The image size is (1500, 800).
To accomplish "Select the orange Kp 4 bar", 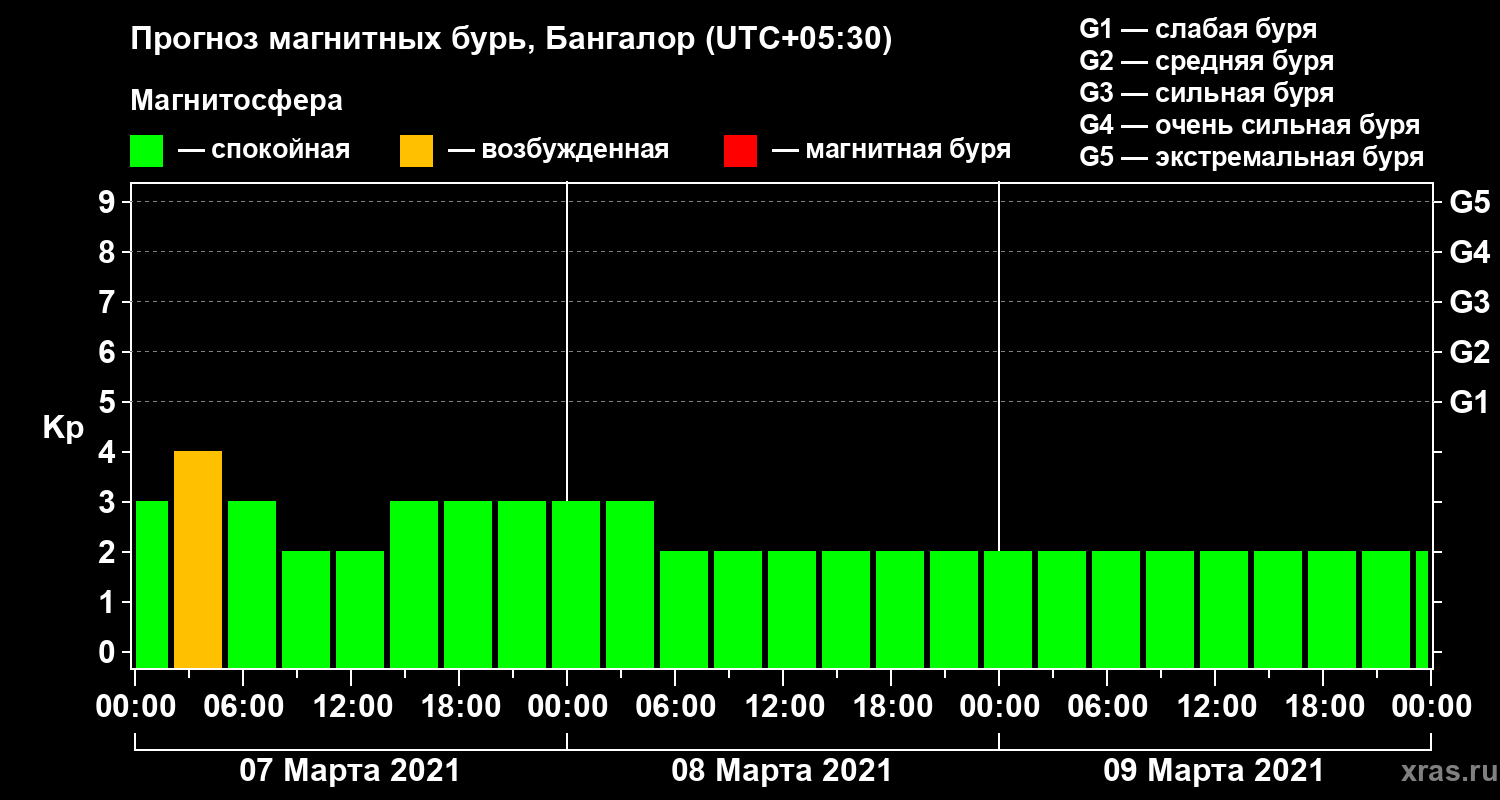I will (198, 560).
